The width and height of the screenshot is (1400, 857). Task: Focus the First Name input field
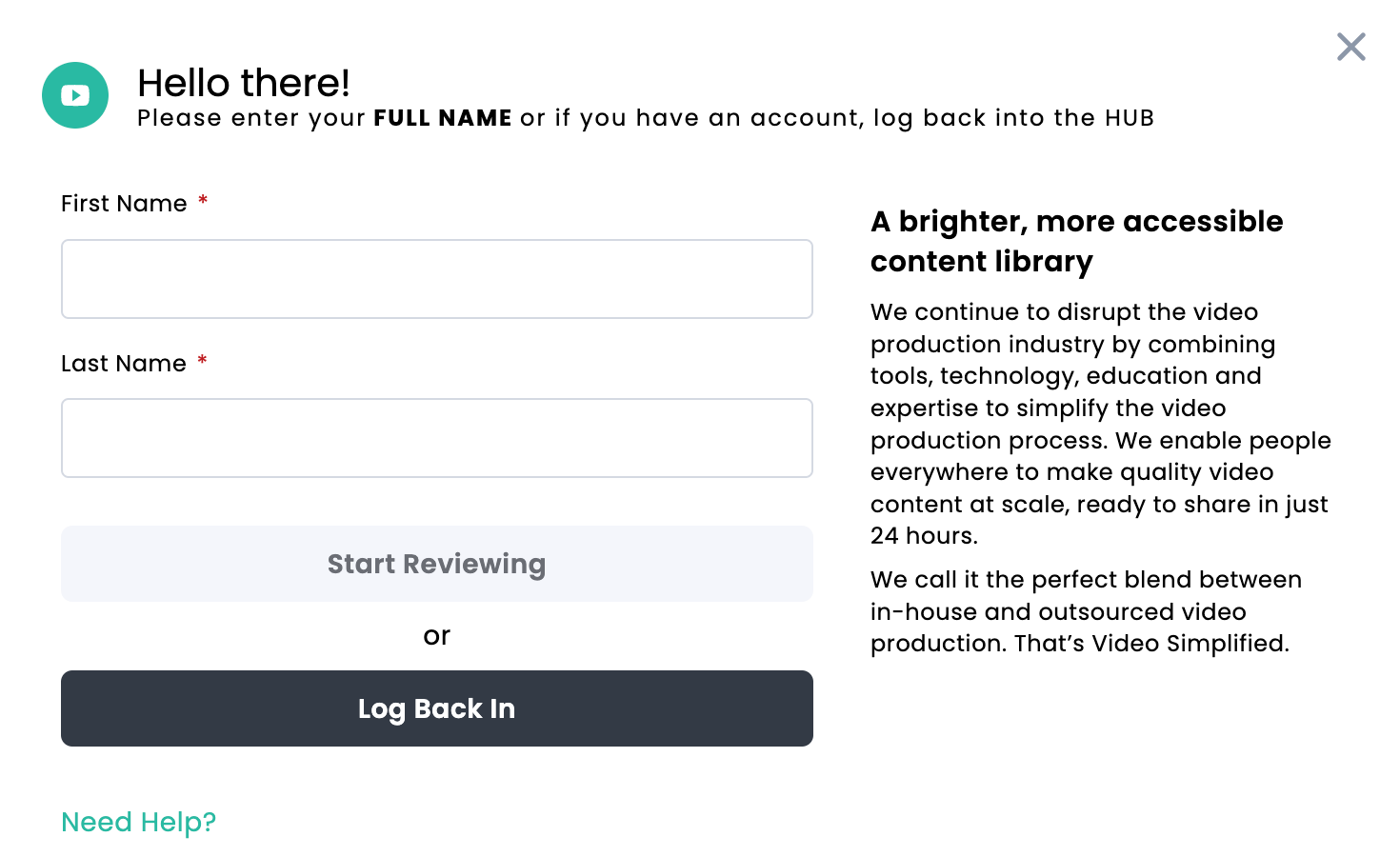437,279
